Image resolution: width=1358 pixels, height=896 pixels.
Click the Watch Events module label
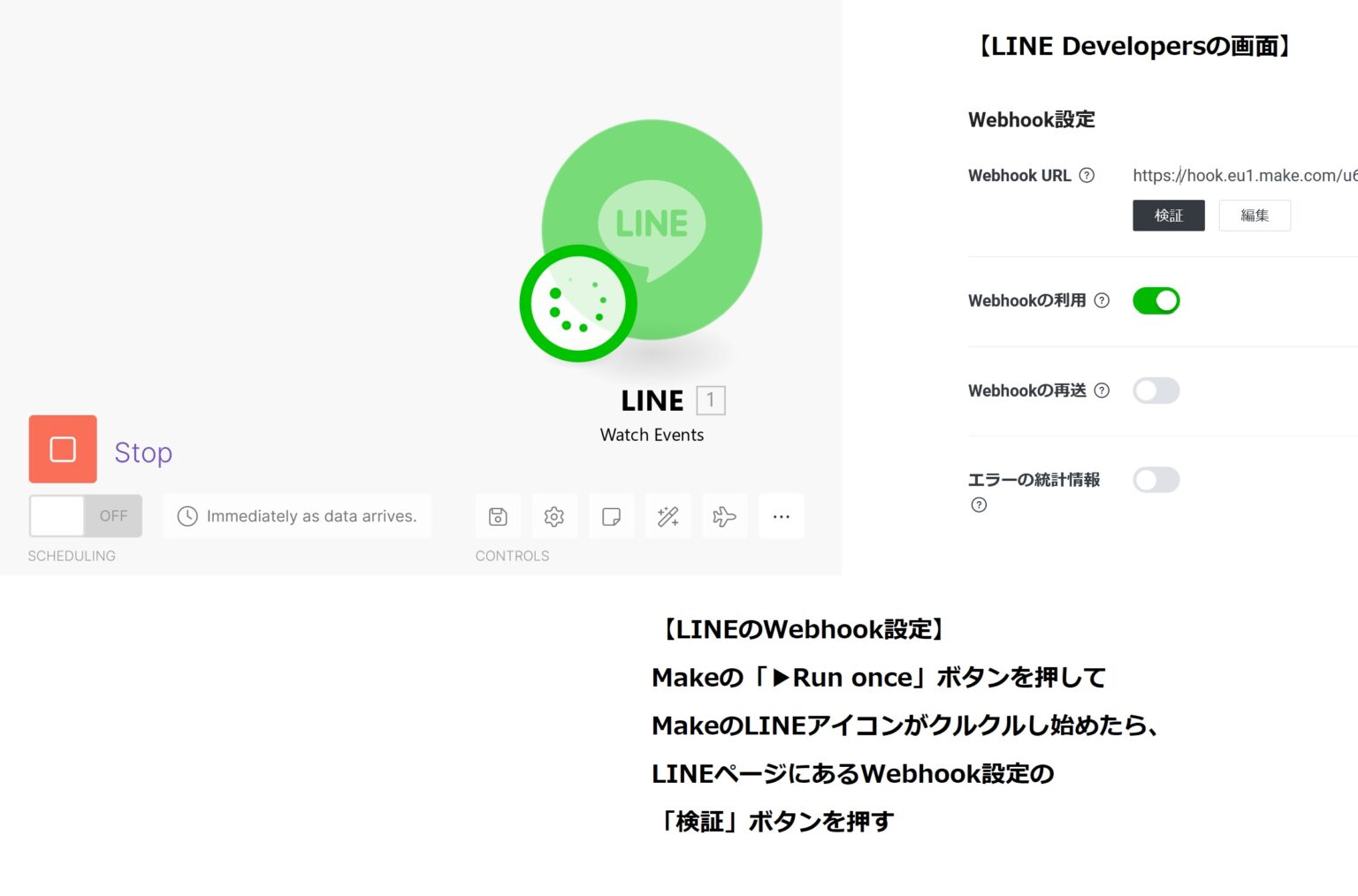tap(652, 435)
